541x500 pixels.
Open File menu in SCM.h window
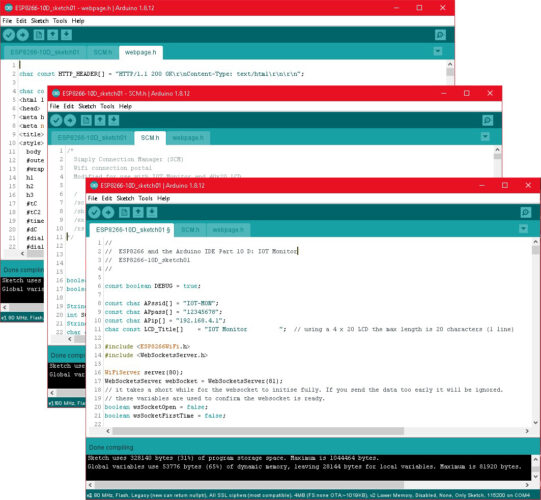[x=54, y=106]
